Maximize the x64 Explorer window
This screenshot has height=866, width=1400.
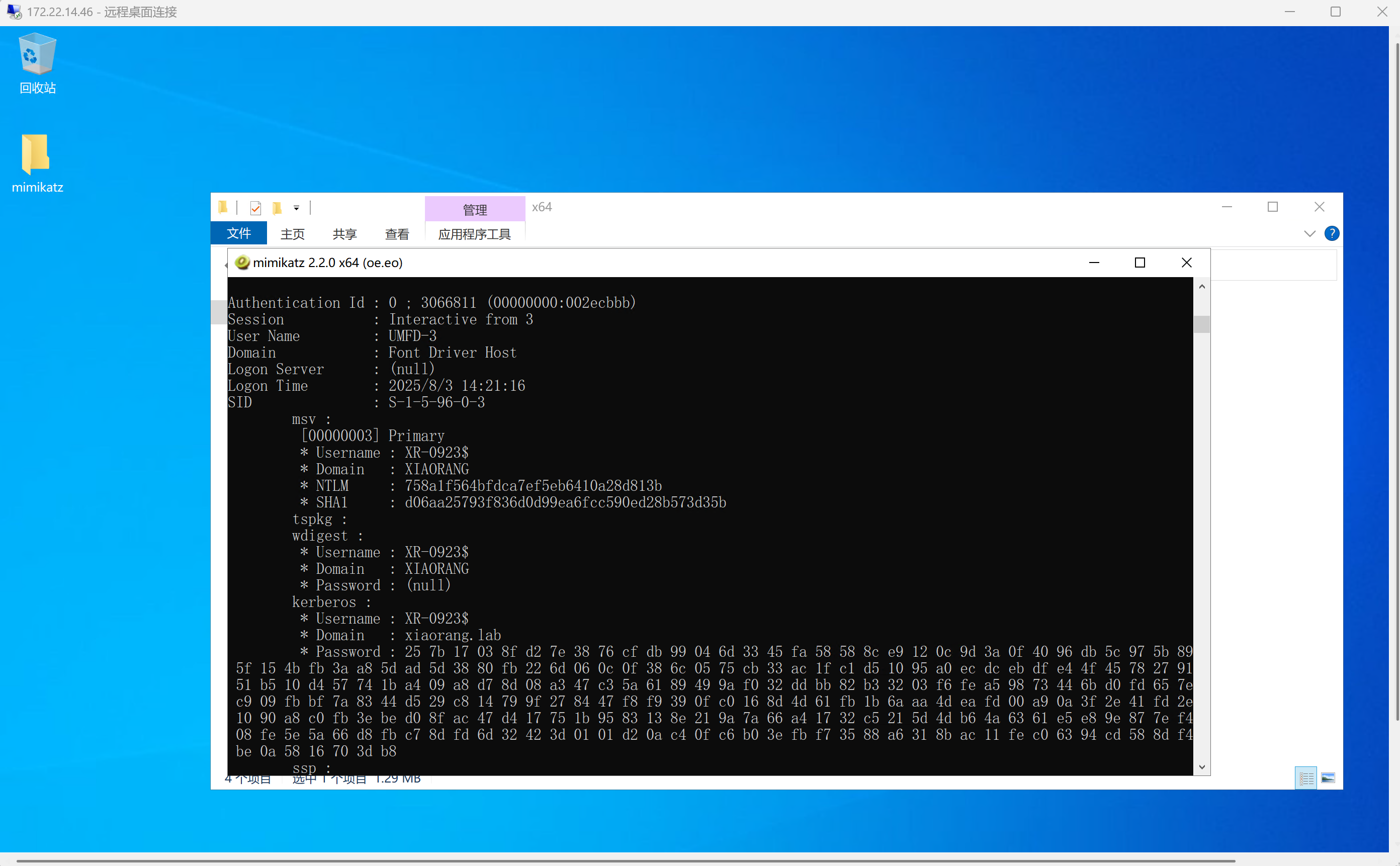coord(1273,207)
